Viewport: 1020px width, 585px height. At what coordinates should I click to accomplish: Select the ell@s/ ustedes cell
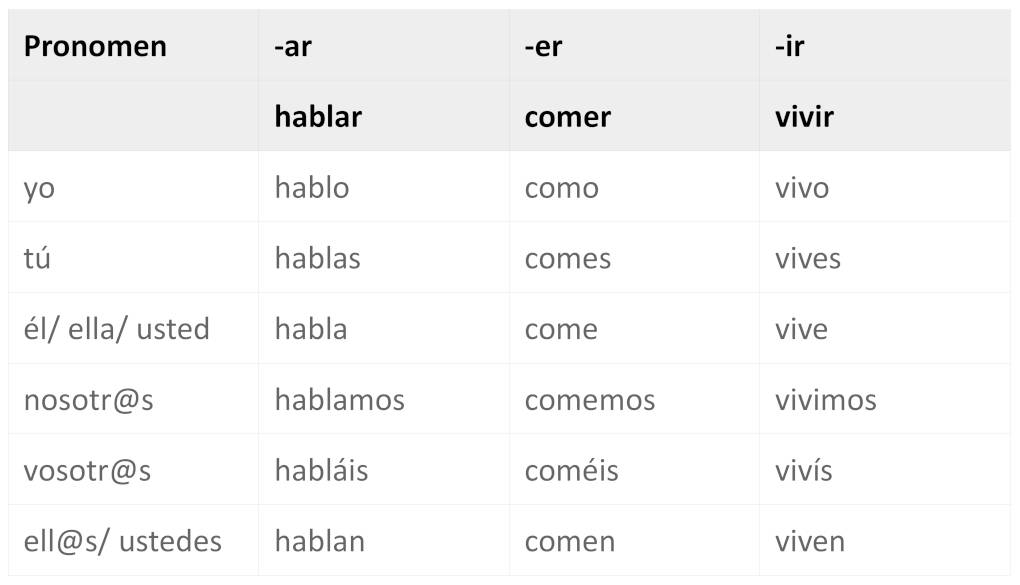coord(122,542)
